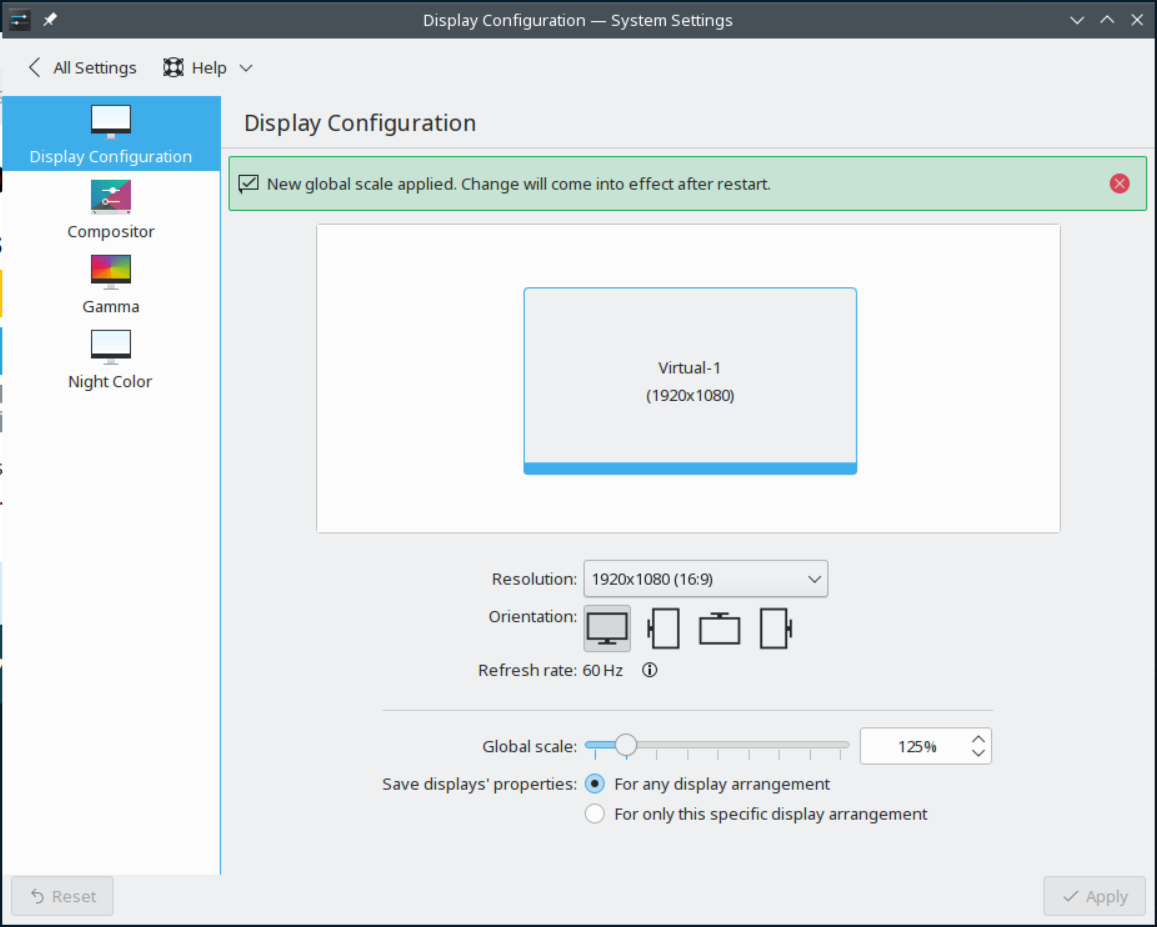
Task: Click the refresh rate info icon
Action: 649,670
